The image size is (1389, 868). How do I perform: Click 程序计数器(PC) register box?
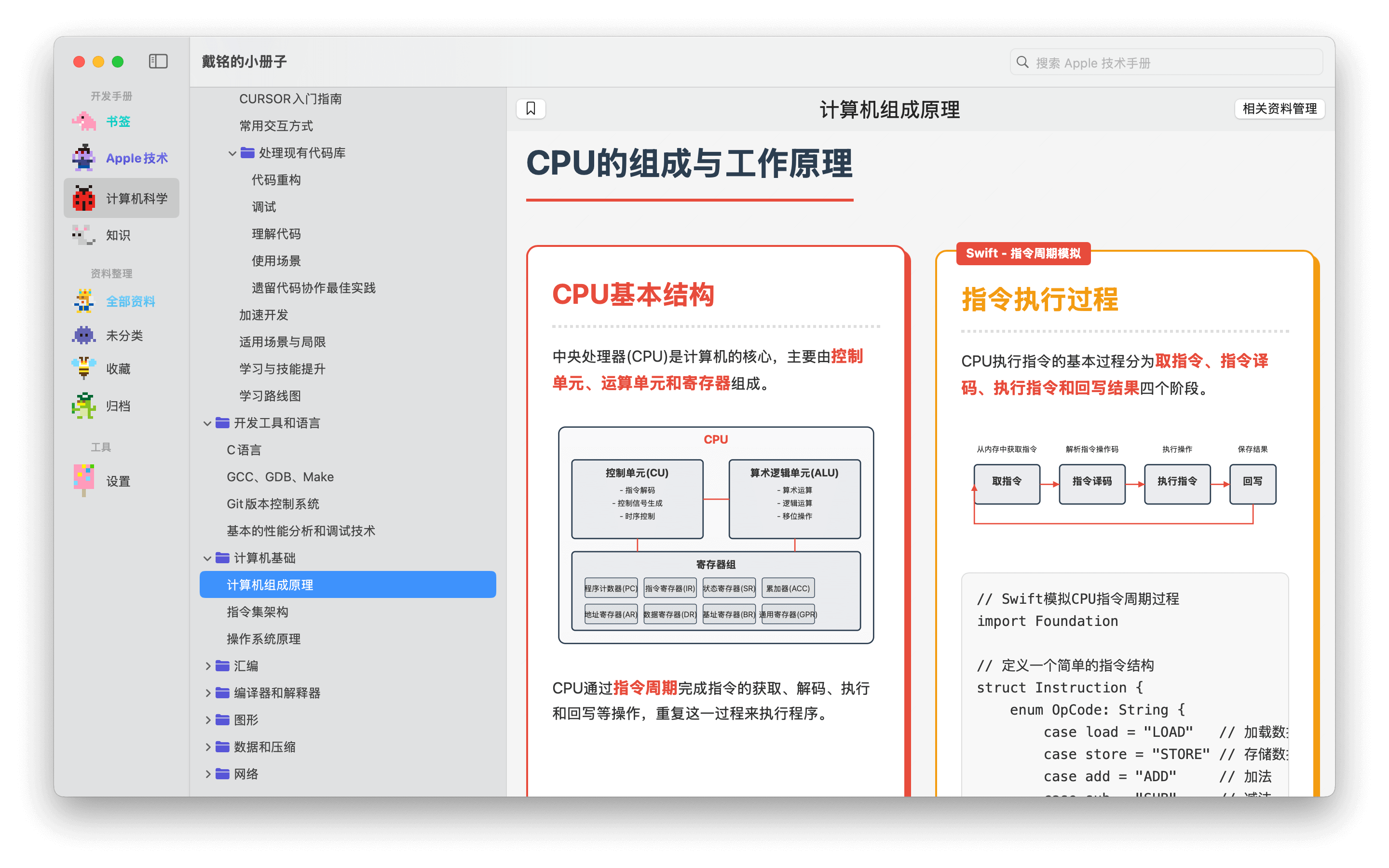(611, 588)
